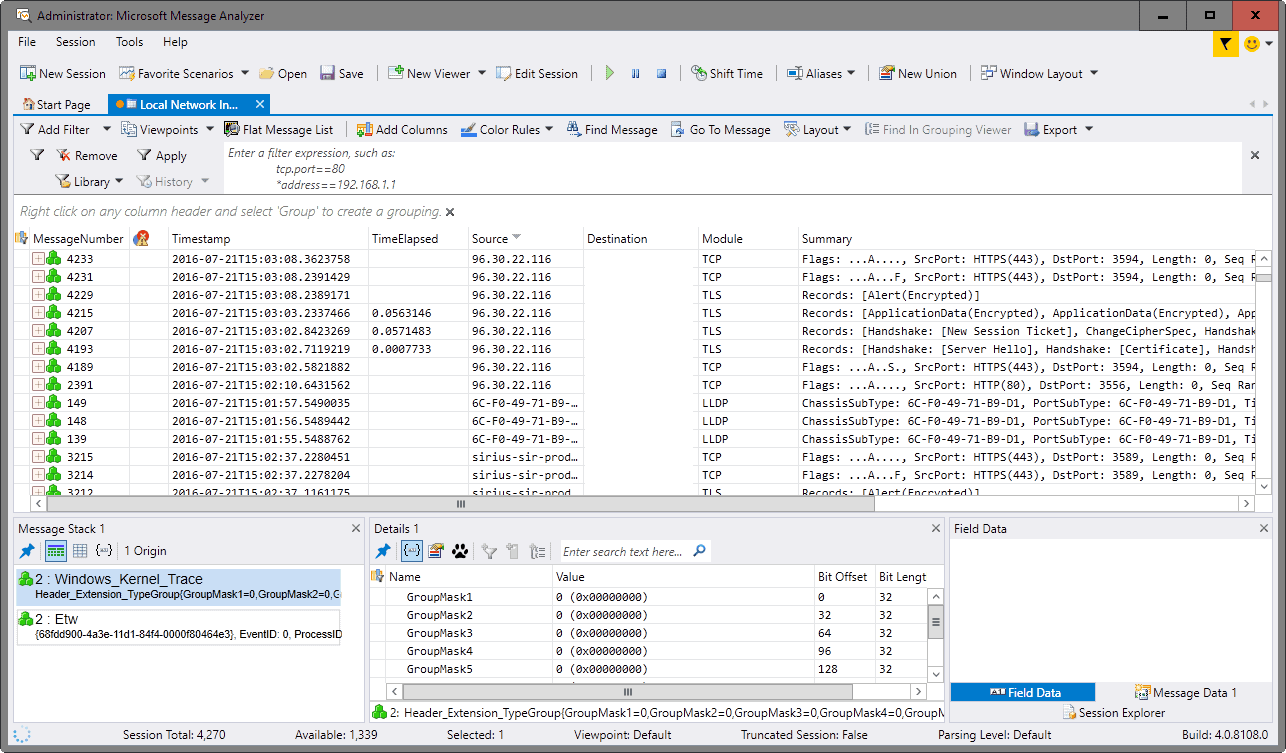This screenshot has width=1286, height=753.
Task: Stop the running session
Action: tap(661, 73)
